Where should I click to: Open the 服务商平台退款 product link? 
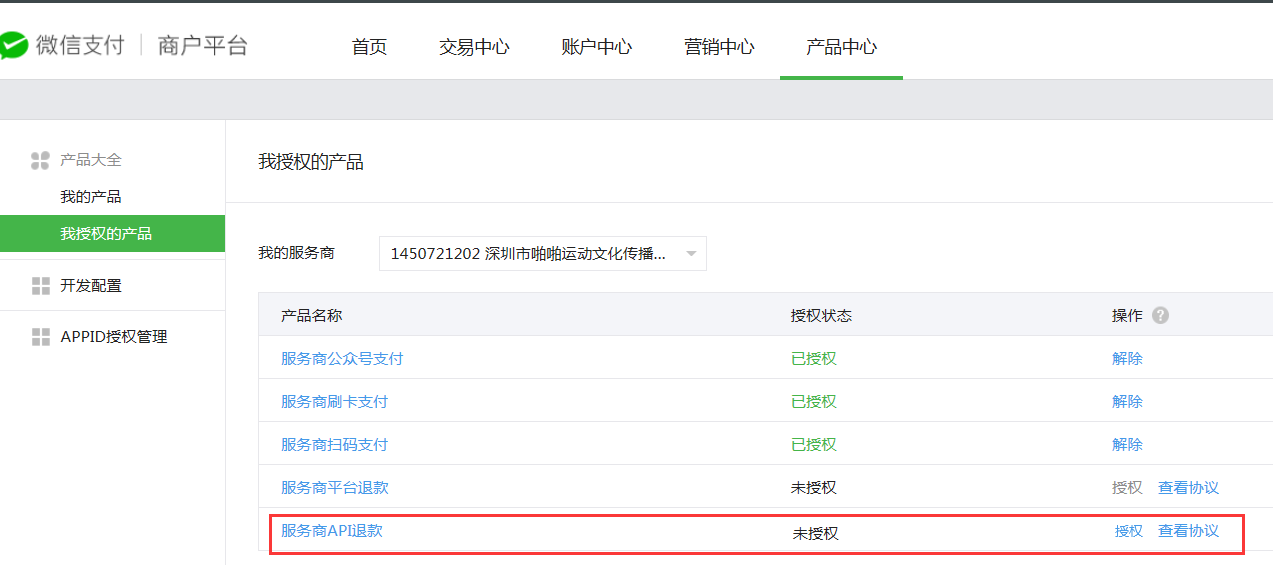click(x=334, y=487)
